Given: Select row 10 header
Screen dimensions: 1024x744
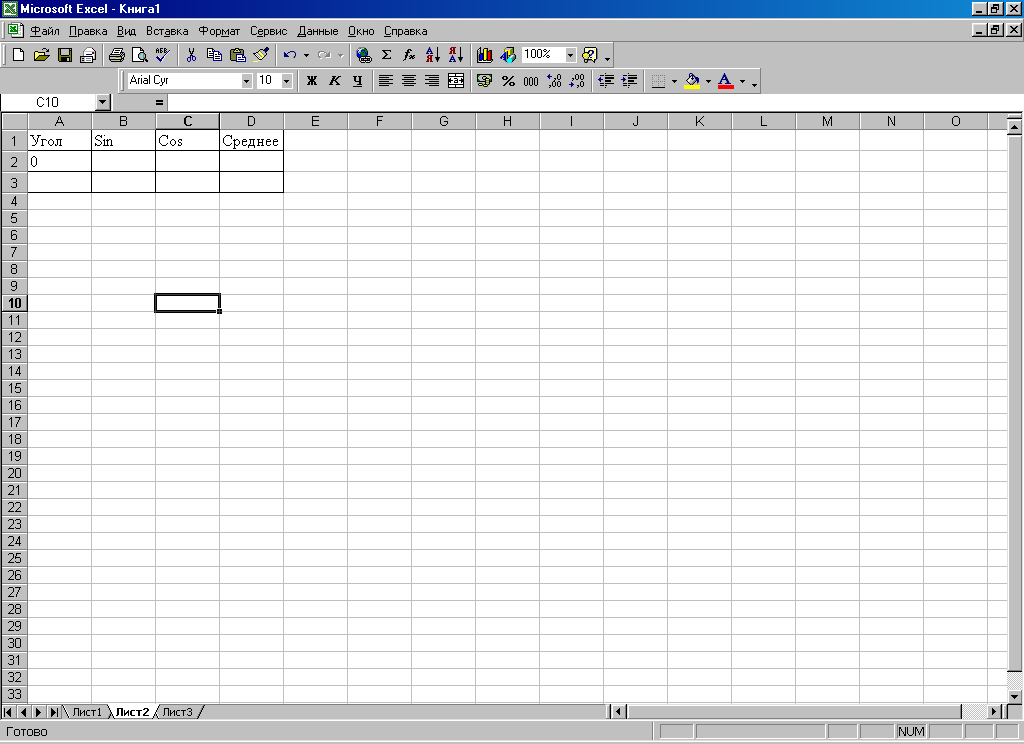Looking at the screenshot, I should [14, 303].
